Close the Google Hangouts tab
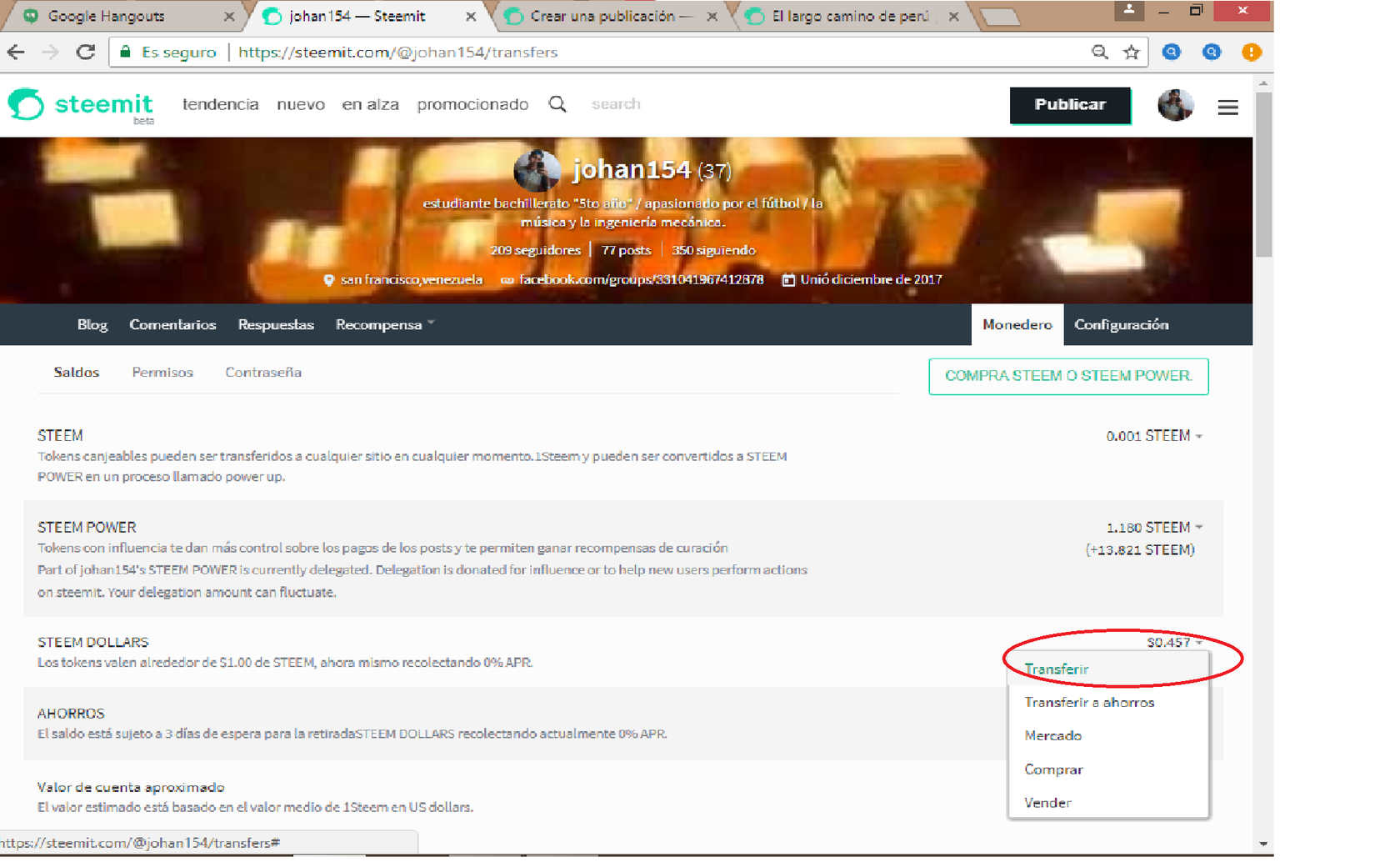The width and height of the screenshot is (1400, 862). point(229,16)
